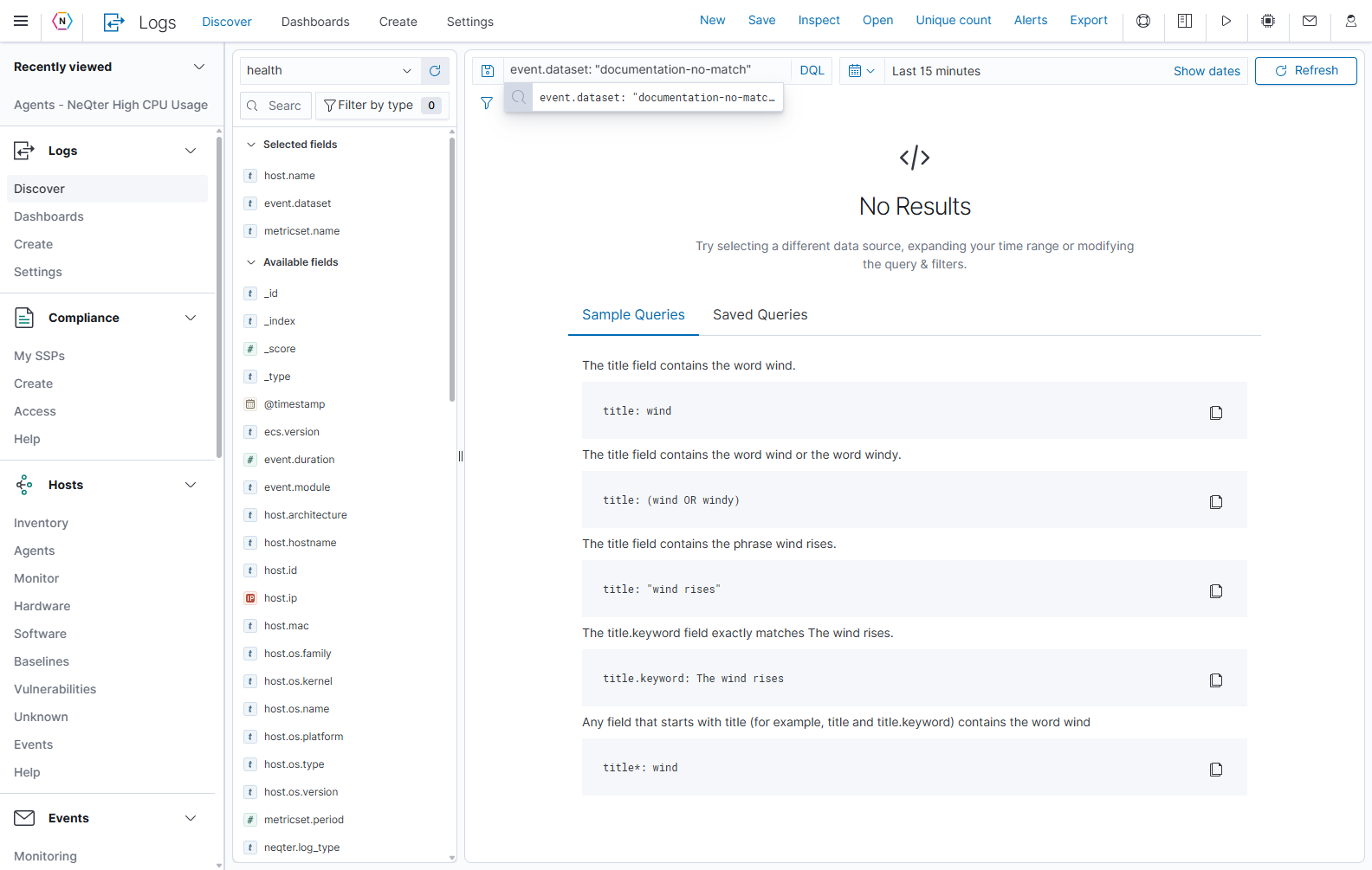Collapse the Available fields list
The image size is (1372, 870).
(x=251, y=262)
